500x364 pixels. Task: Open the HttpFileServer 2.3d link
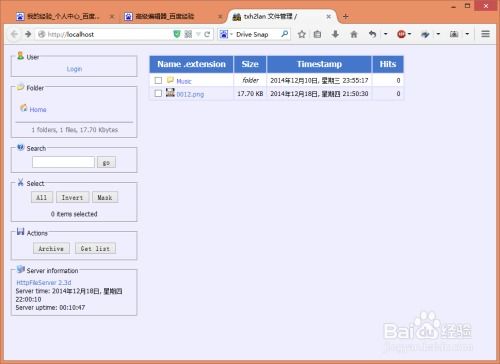[x=44, y=283]
